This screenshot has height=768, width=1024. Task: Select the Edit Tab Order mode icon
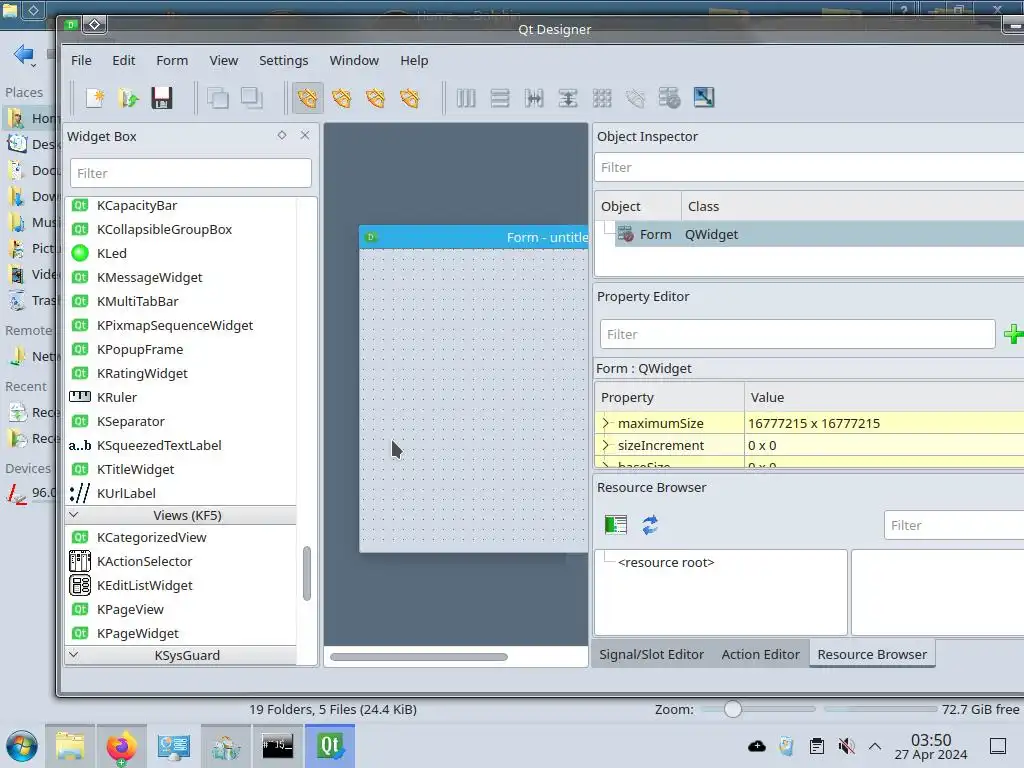click(x=409, y=99)
